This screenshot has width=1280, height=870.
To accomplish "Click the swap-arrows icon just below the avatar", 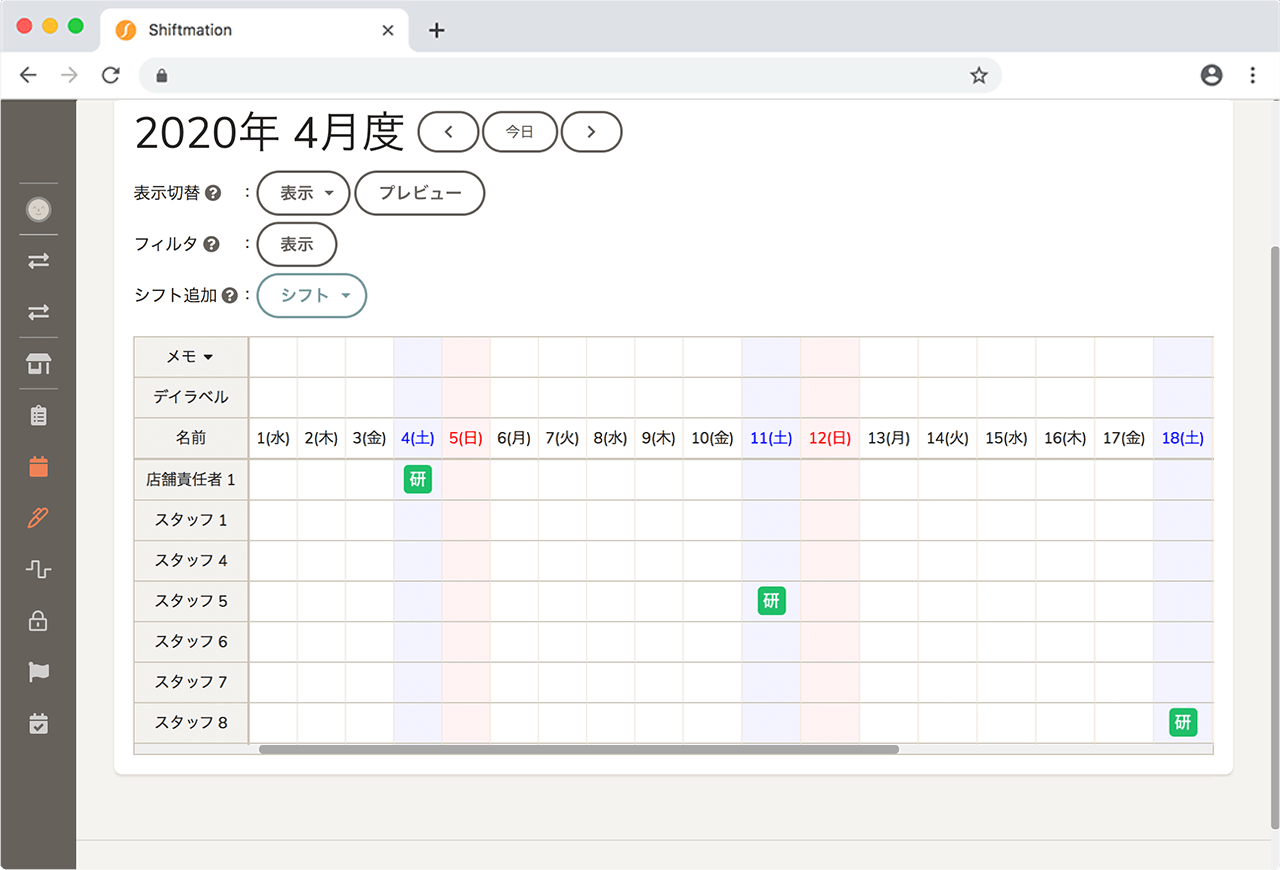I will pyautogui.click(x=38, y=261).
